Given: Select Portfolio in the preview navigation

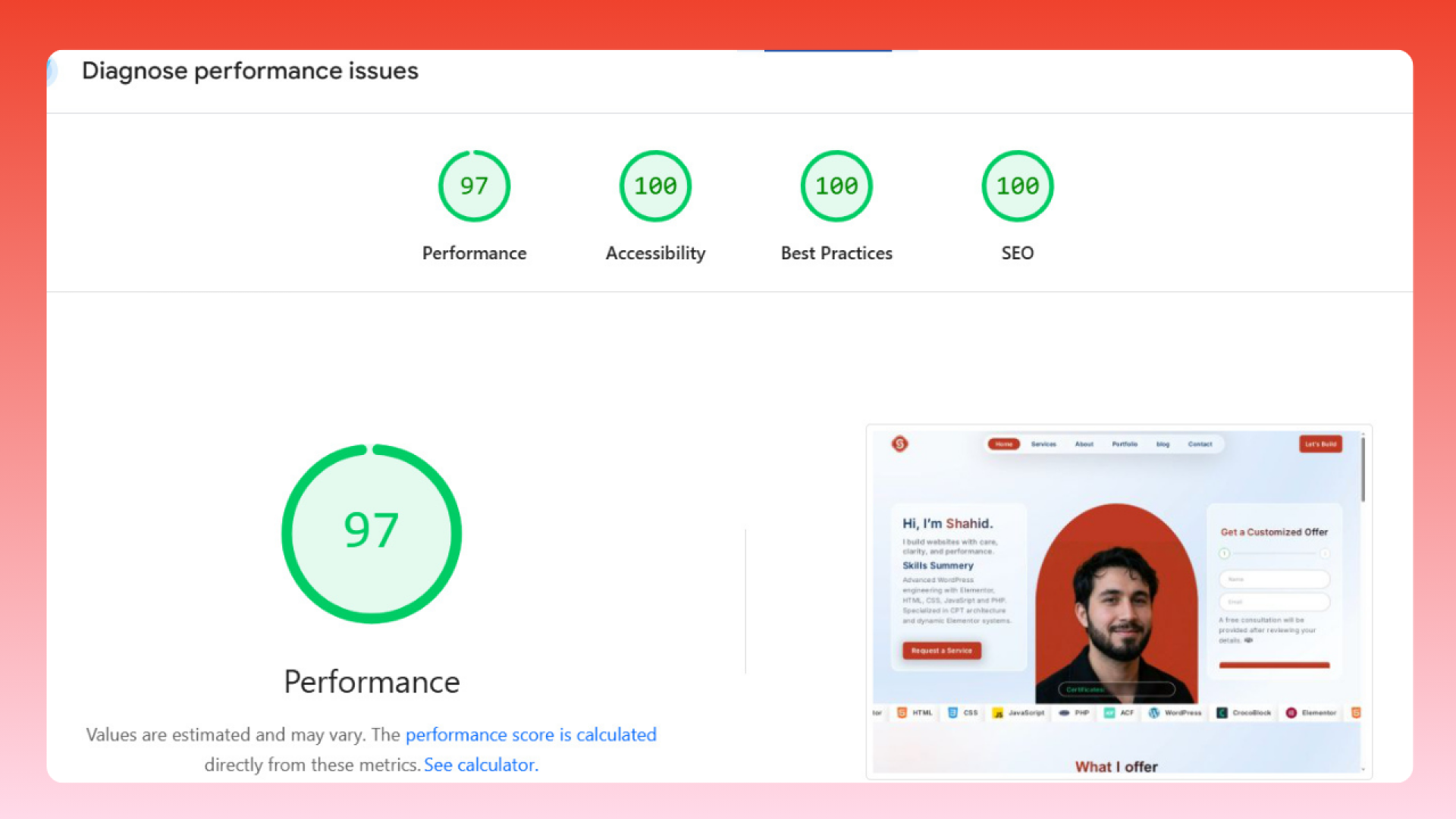Looking at the screenshot, I should (1125, 444).
